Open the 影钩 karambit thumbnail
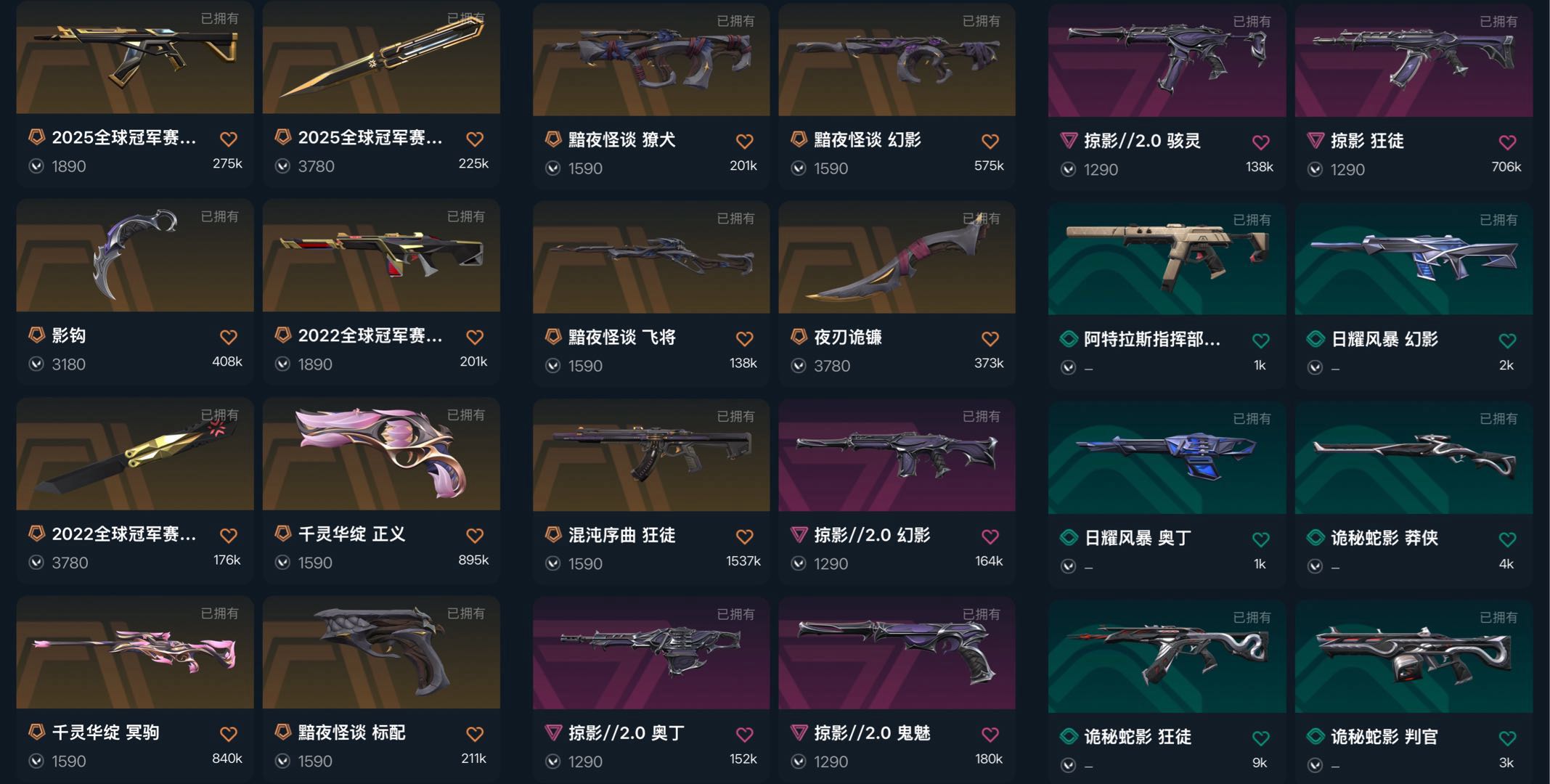 135,256
